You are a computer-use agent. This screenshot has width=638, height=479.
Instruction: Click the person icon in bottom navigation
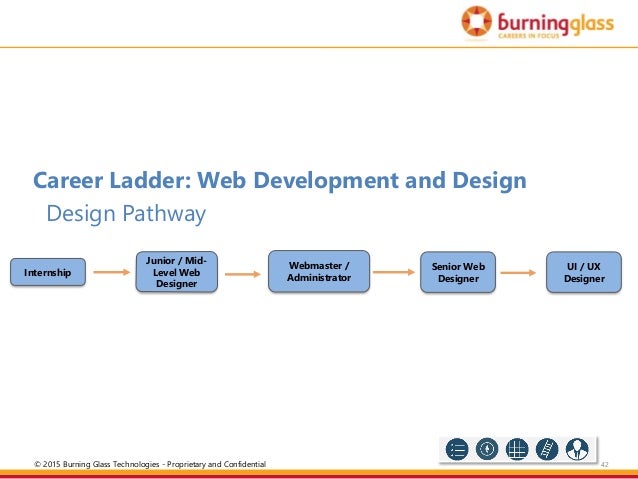tap(577, 449)
